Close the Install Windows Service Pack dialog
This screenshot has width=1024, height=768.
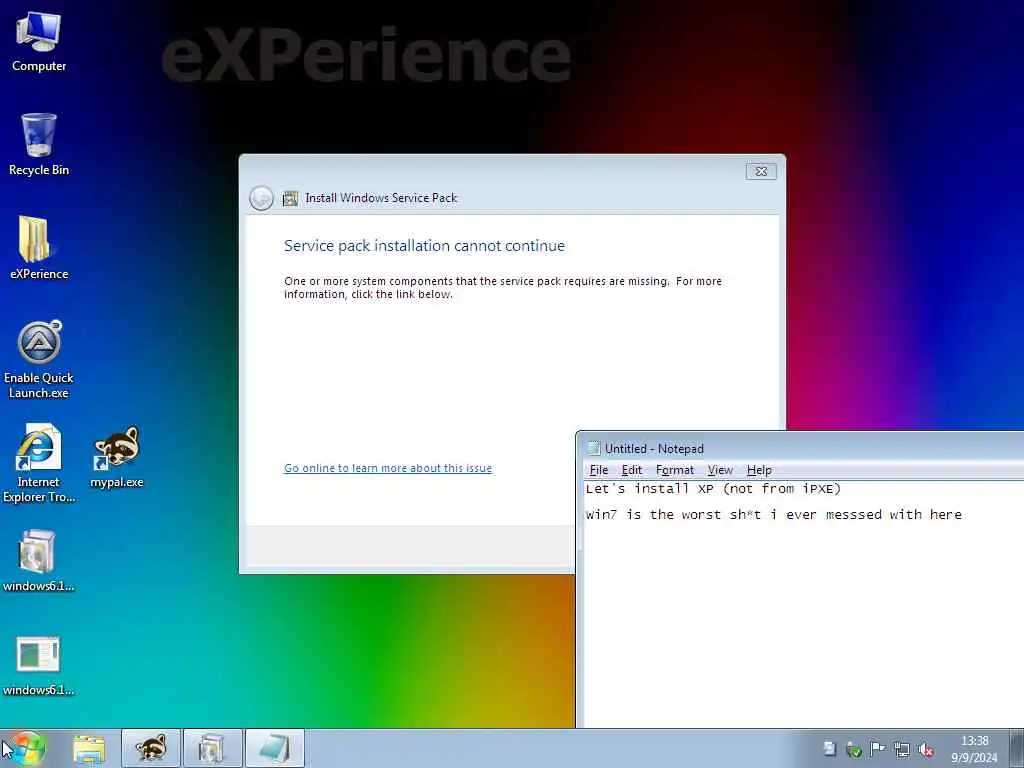[x=761, y=171]
